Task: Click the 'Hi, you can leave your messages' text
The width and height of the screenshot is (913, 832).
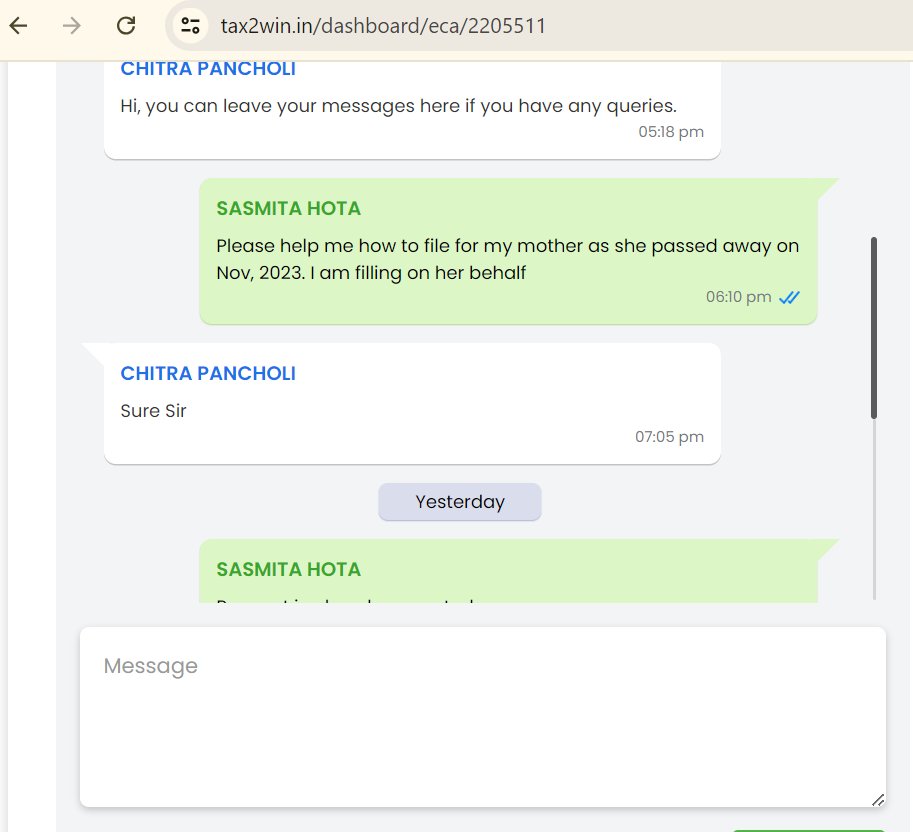Action: tap(398, 106)
